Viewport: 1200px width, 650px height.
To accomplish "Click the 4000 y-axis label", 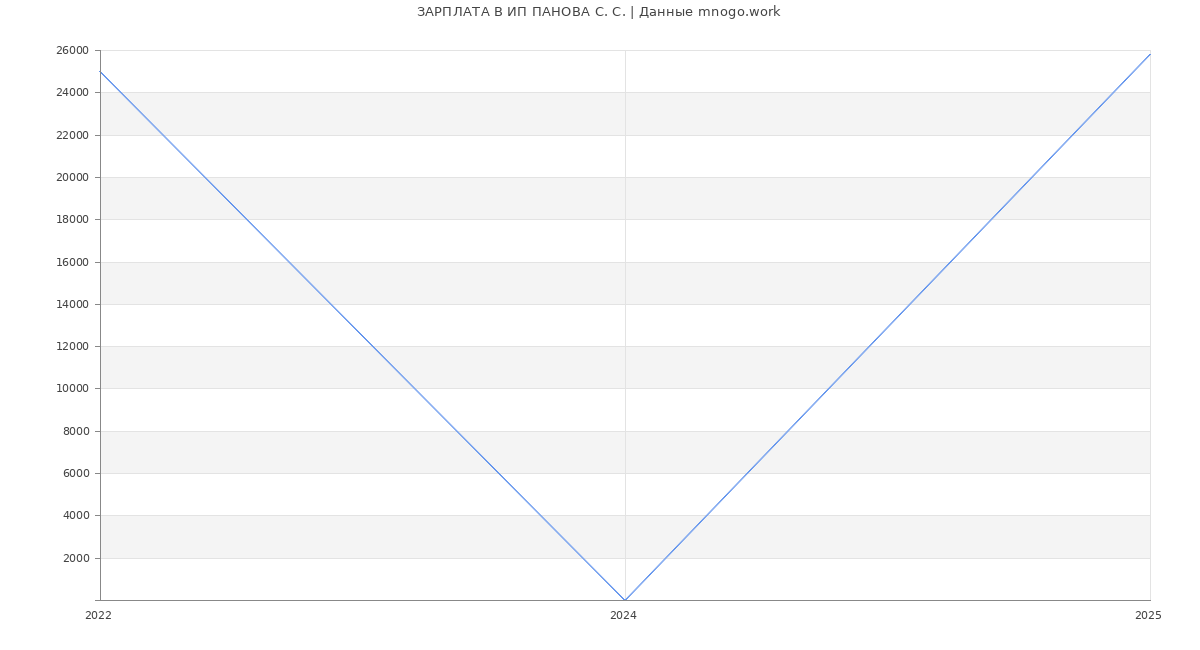I will tap(76, 516).
